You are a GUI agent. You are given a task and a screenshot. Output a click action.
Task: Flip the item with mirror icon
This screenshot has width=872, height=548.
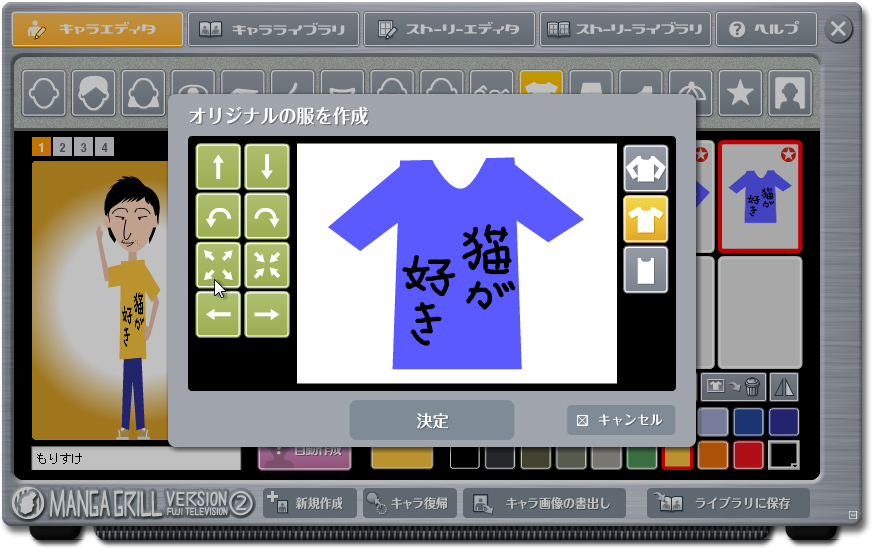[784, 387]
